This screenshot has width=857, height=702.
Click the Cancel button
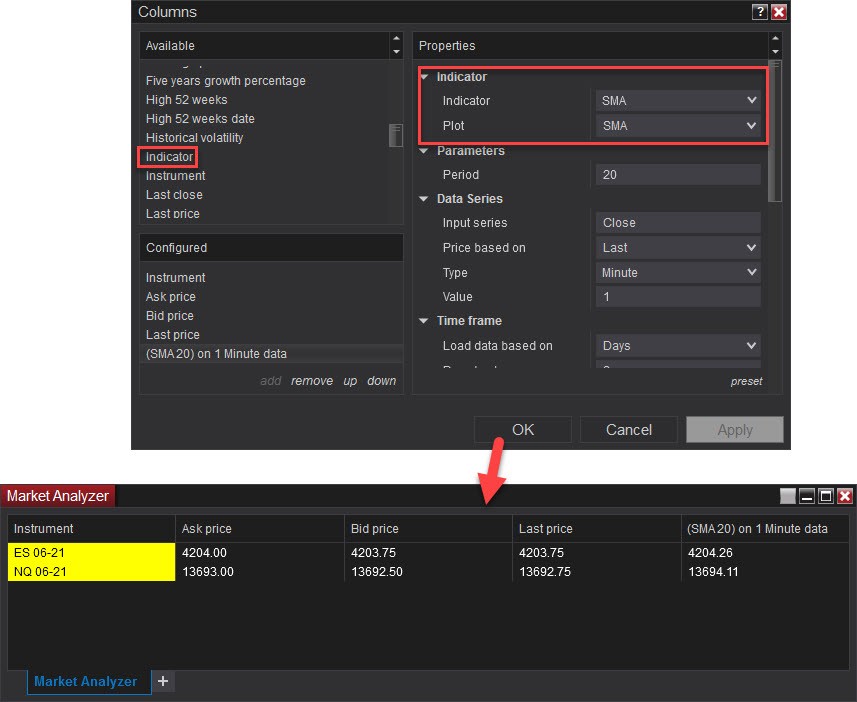tap(629, 430)
